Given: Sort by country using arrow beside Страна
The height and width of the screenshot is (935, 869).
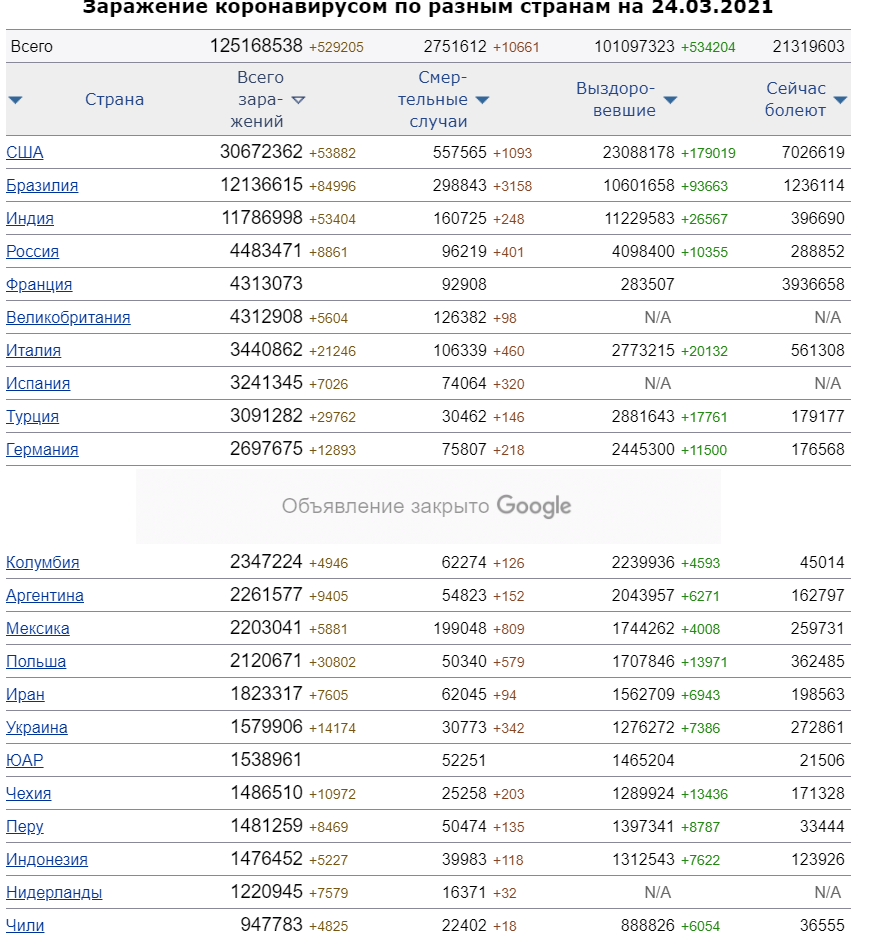Looking at the screenshot, I should pyautogui.click(x=16, y=100).
